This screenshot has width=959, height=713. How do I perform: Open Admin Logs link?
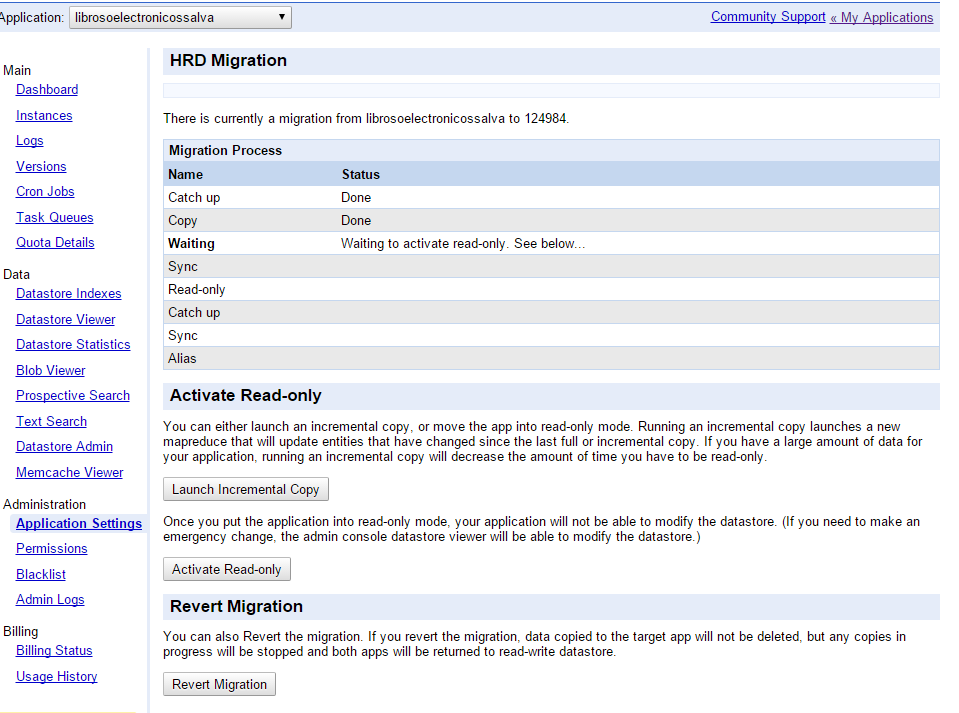50,600
